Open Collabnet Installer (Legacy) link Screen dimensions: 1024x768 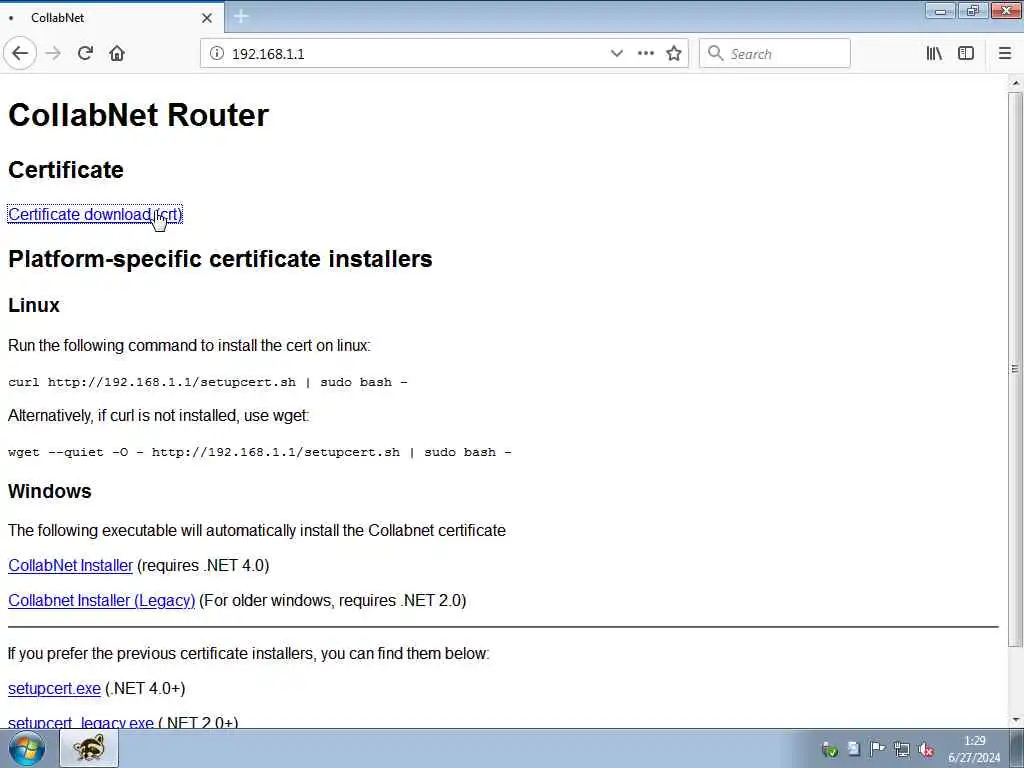(x=101, y=600)
